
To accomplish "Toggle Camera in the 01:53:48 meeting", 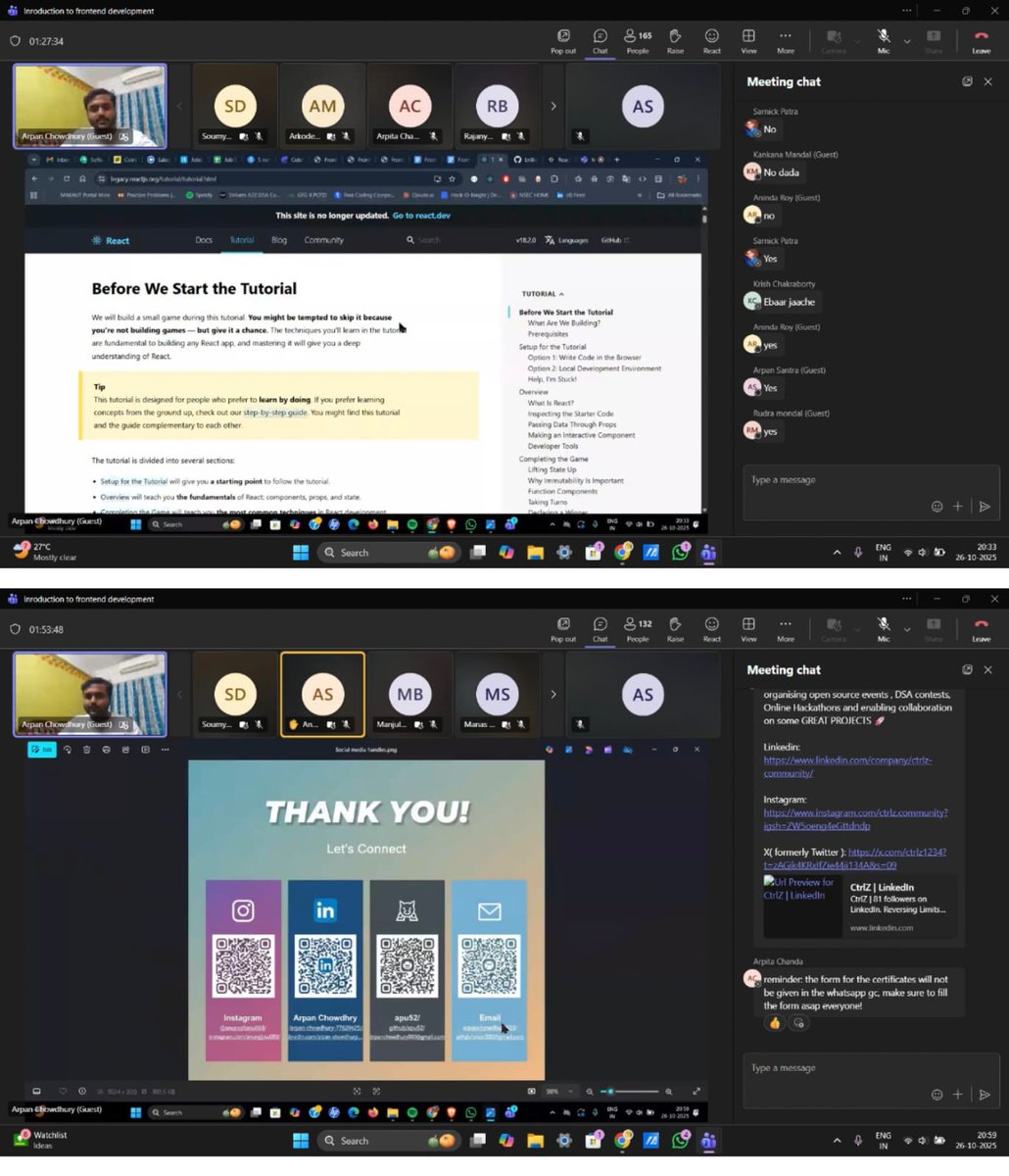I will click(x=834, y=629).
